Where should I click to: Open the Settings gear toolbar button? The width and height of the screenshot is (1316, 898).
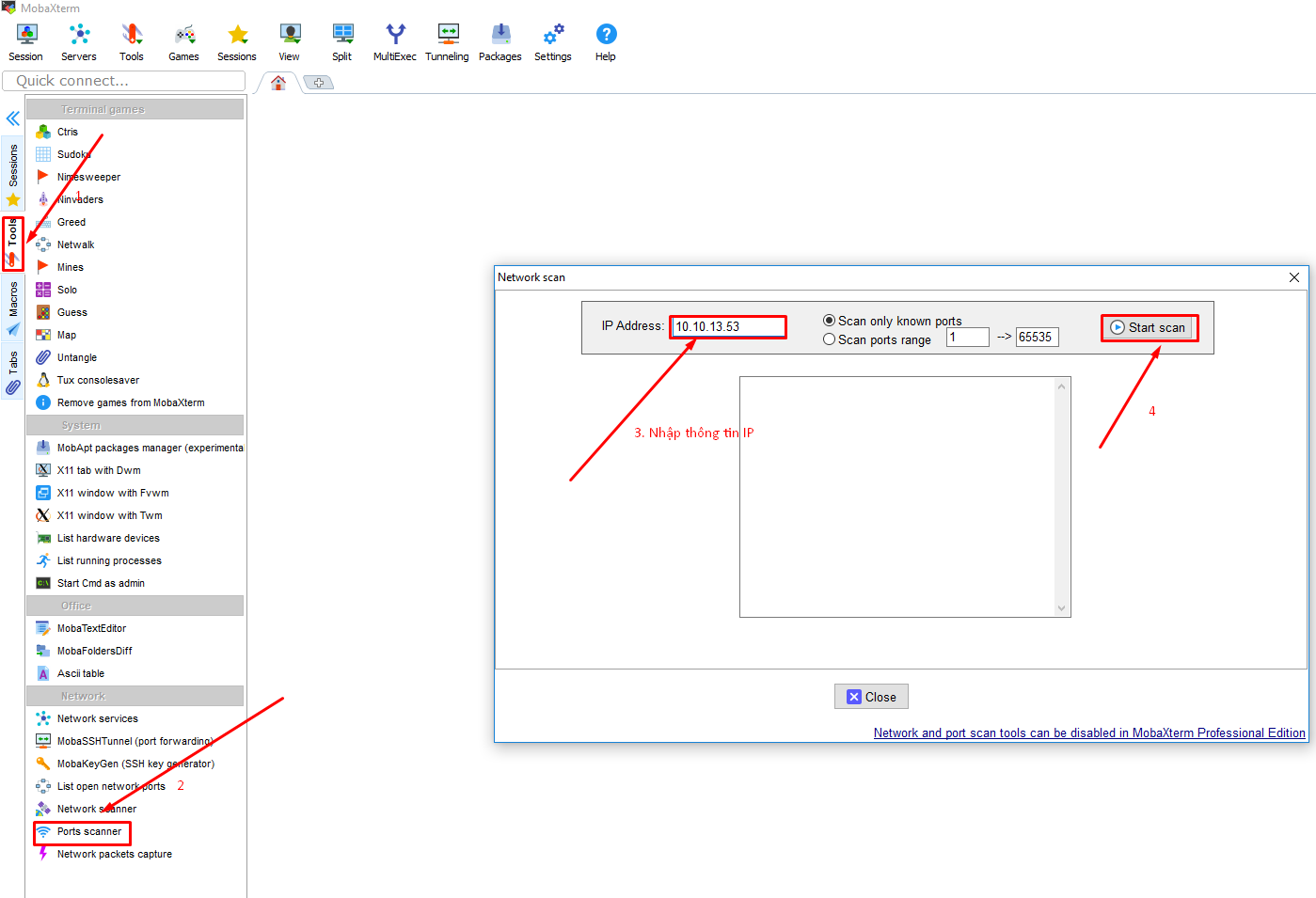click(x=553, y=42)
